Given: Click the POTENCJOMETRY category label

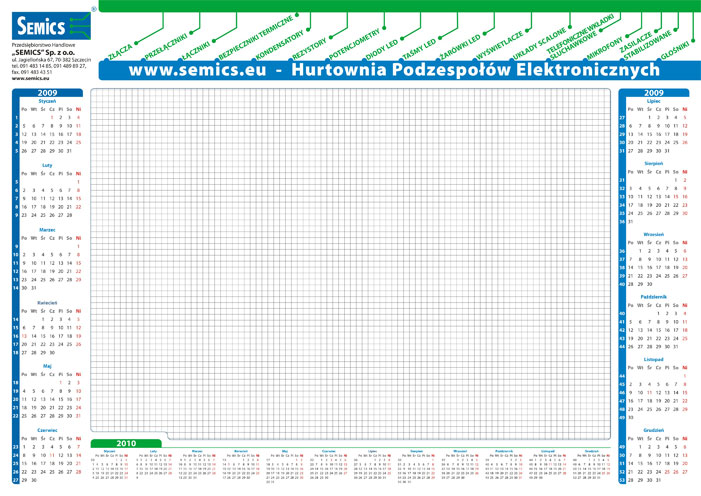Looking at the screenshot, I should pyautogui.click(x=354, y=44).
